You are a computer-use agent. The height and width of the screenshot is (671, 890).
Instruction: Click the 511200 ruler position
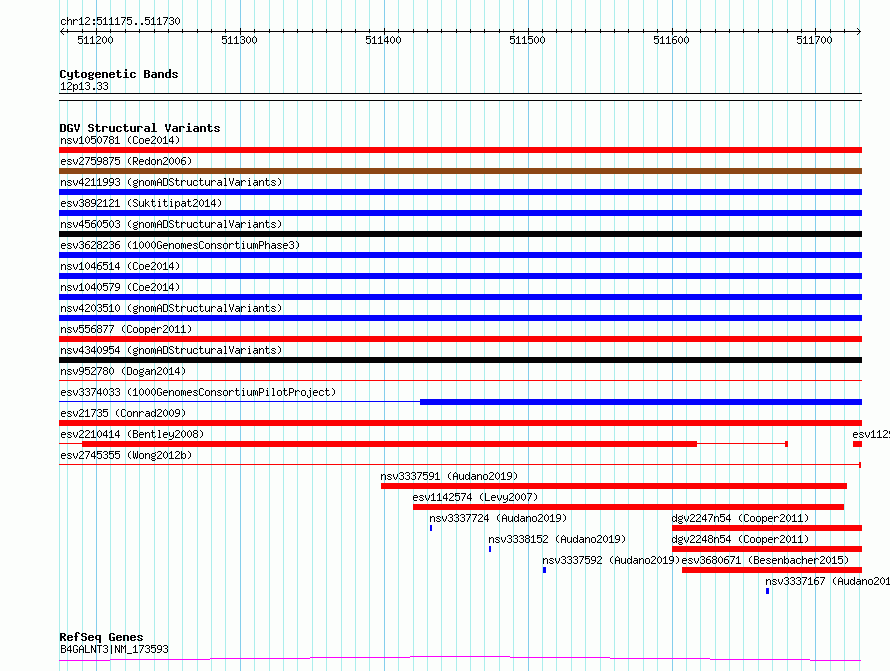pos(95,40)
